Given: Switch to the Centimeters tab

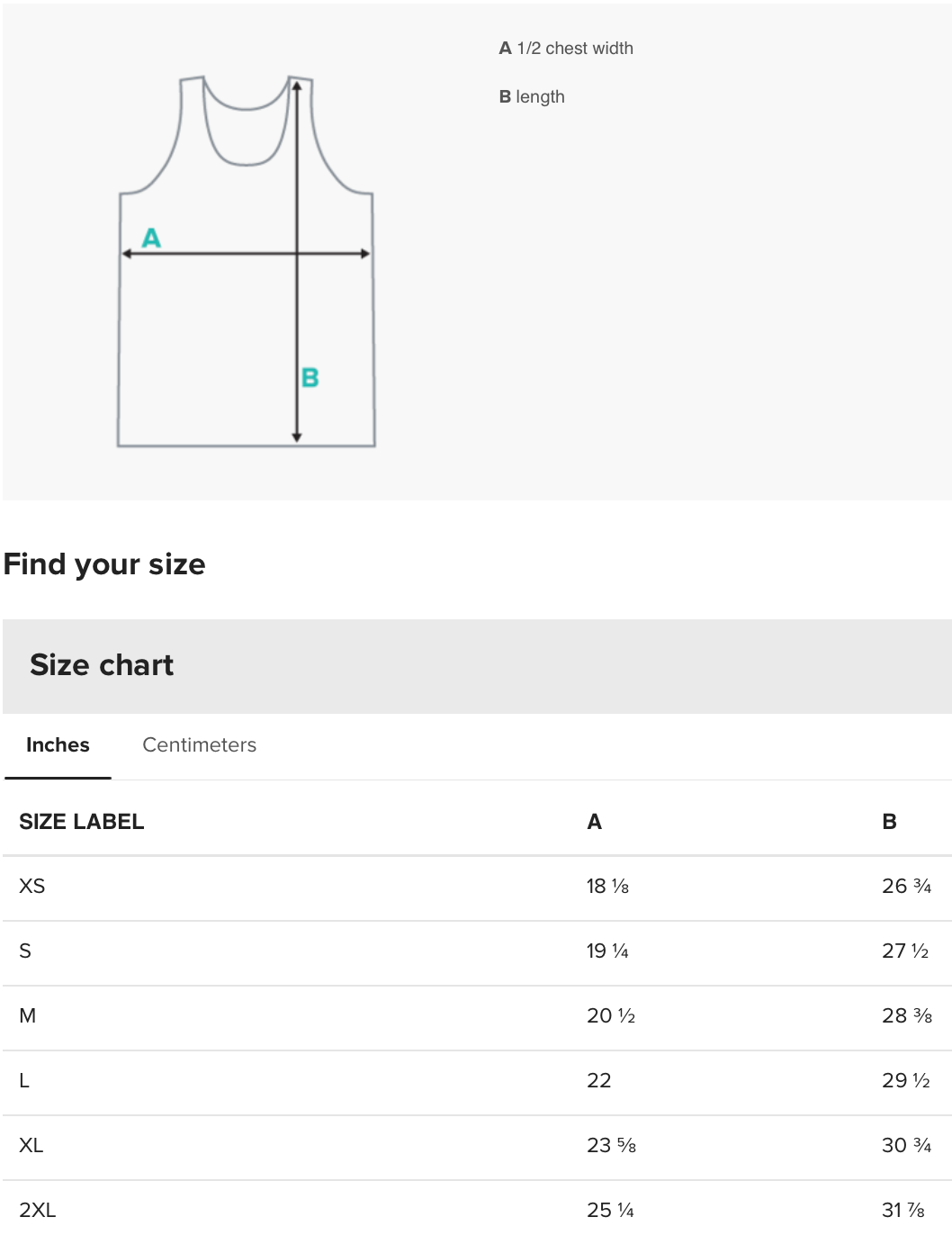Looking at the screenshot, I should (x=199, y=744).
